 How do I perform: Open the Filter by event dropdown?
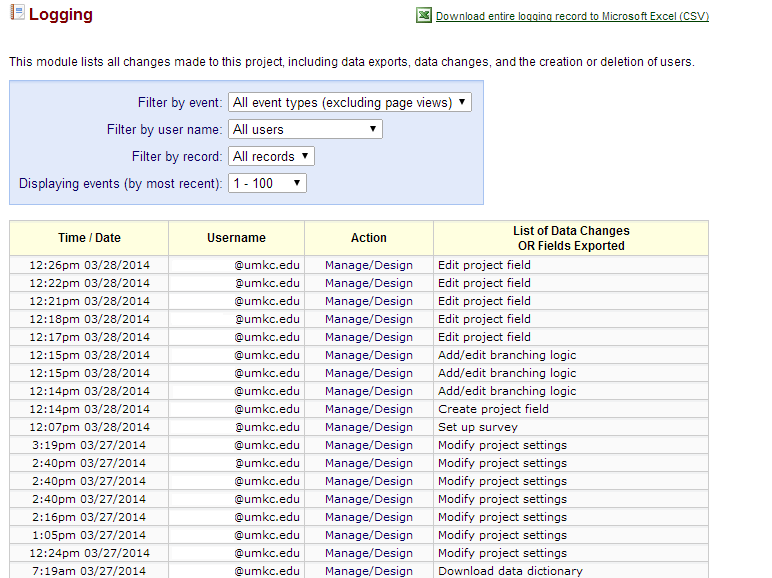pos(349,102)
